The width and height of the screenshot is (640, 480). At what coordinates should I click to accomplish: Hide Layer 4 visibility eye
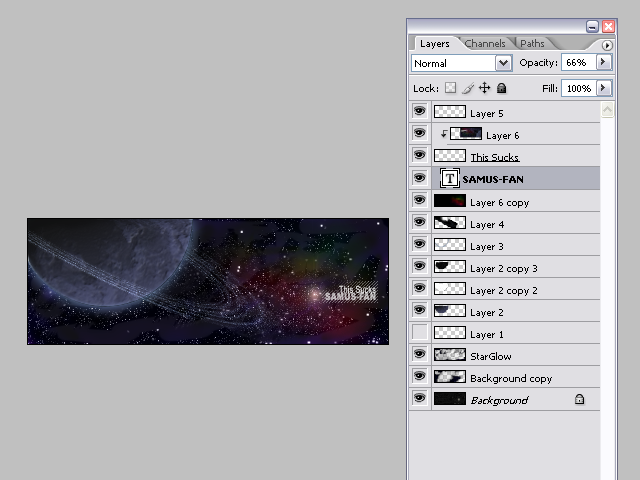pyautogui.click(x=420, y=222)
